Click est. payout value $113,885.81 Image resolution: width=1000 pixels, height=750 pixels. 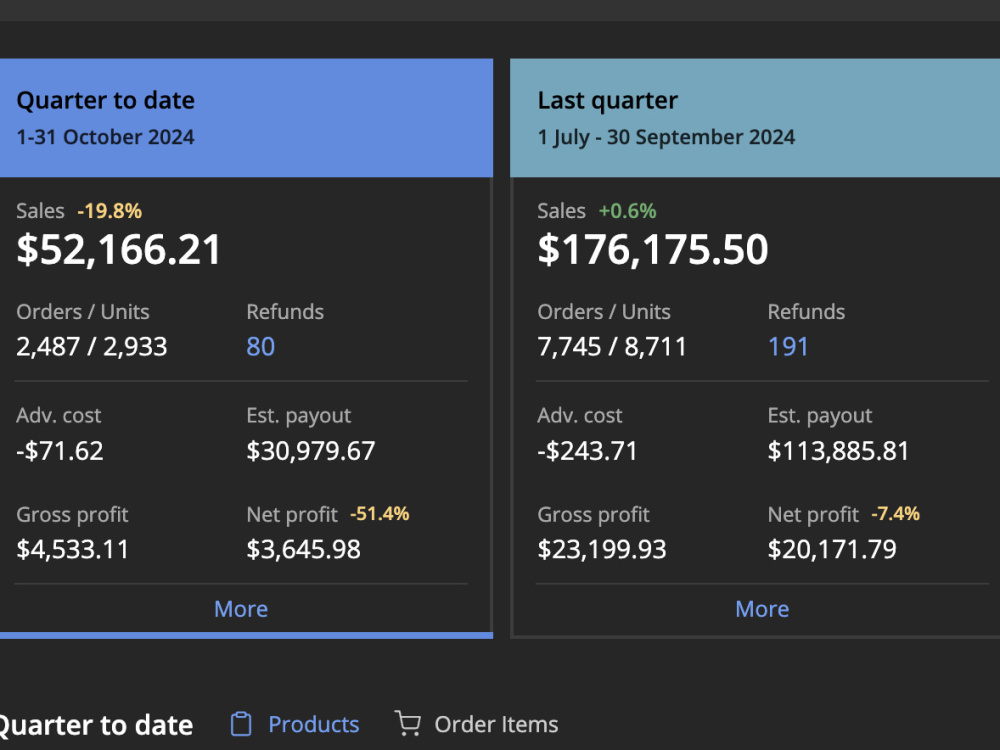pos(838,451)
